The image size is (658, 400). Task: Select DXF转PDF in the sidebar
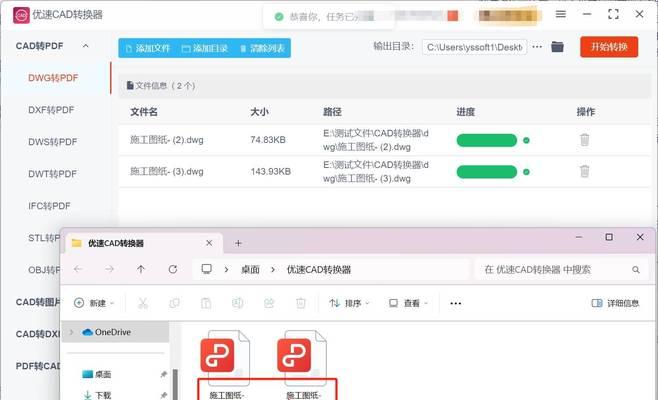click(x=51, y=110)
